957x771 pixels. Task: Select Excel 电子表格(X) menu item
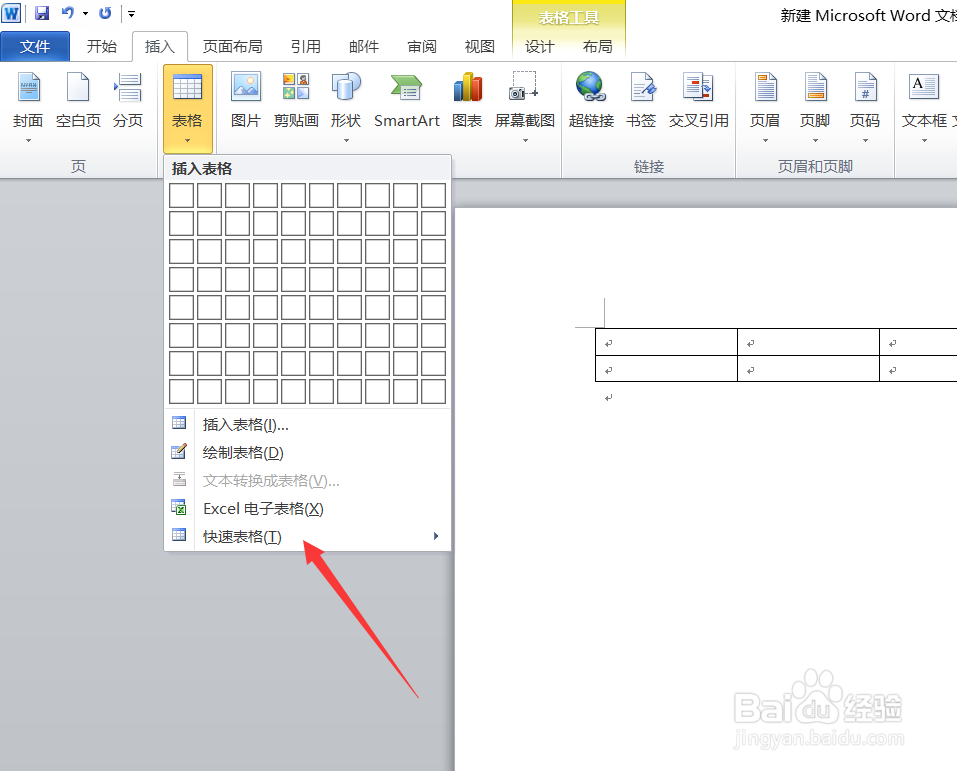click(x=308, y=509)
